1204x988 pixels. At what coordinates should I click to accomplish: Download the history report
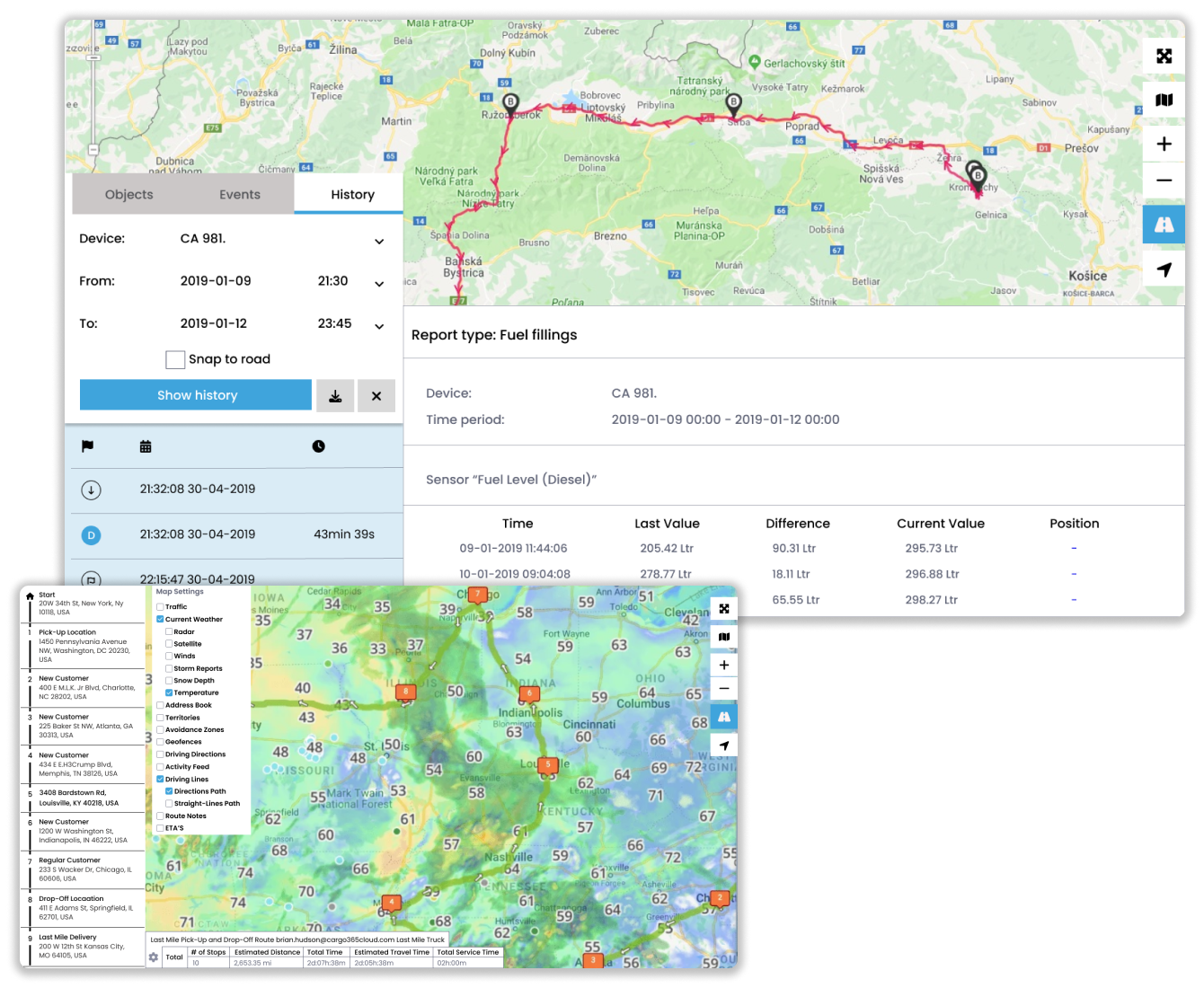335,396
